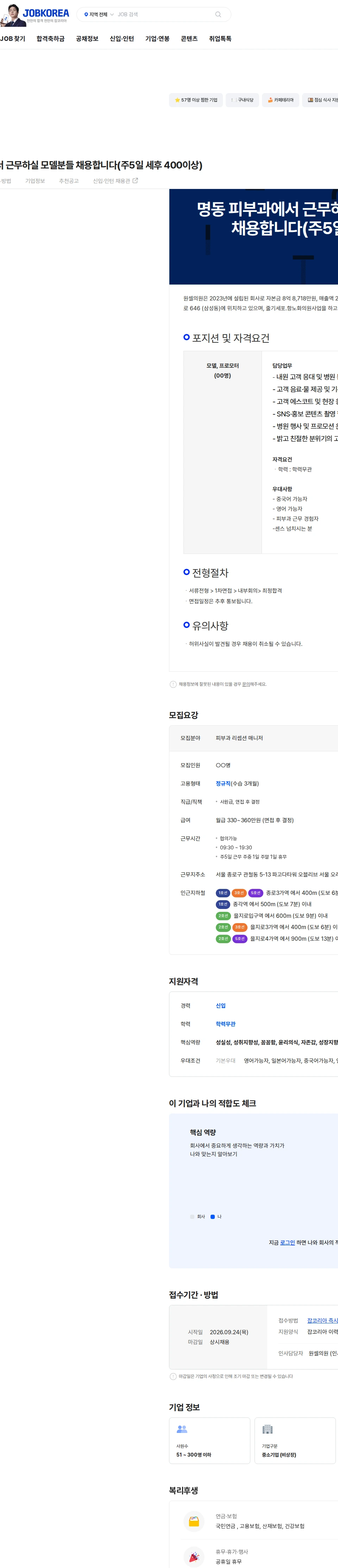
Task: Click the info icon beside 마감일 notice
Action: pos(173,1376)
